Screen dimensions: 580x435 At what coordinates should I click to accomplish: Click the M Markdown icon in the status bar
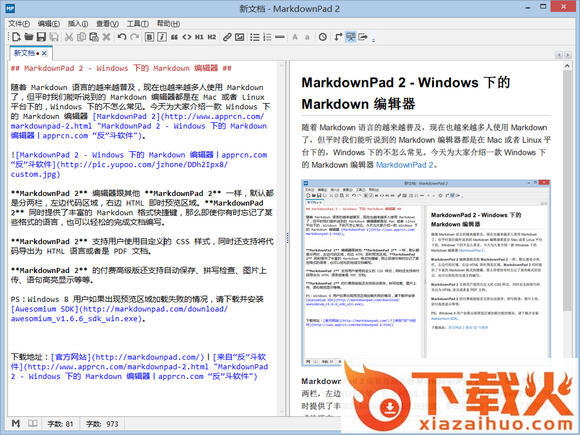point(16,423)
